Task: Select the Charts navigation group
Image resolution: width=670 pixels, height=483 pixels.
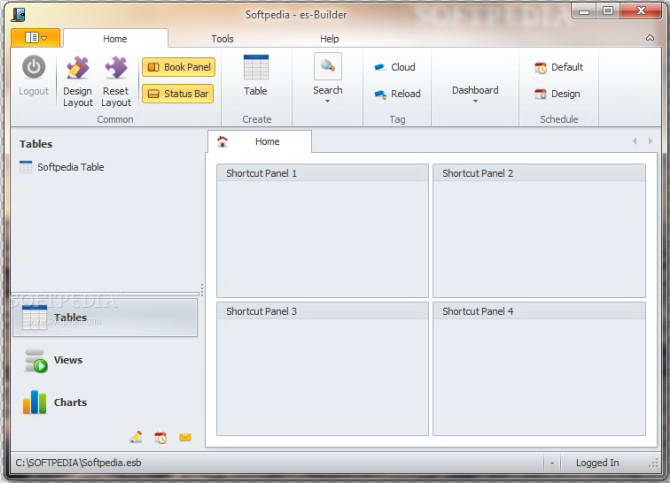Action: (x=105, y=403)
